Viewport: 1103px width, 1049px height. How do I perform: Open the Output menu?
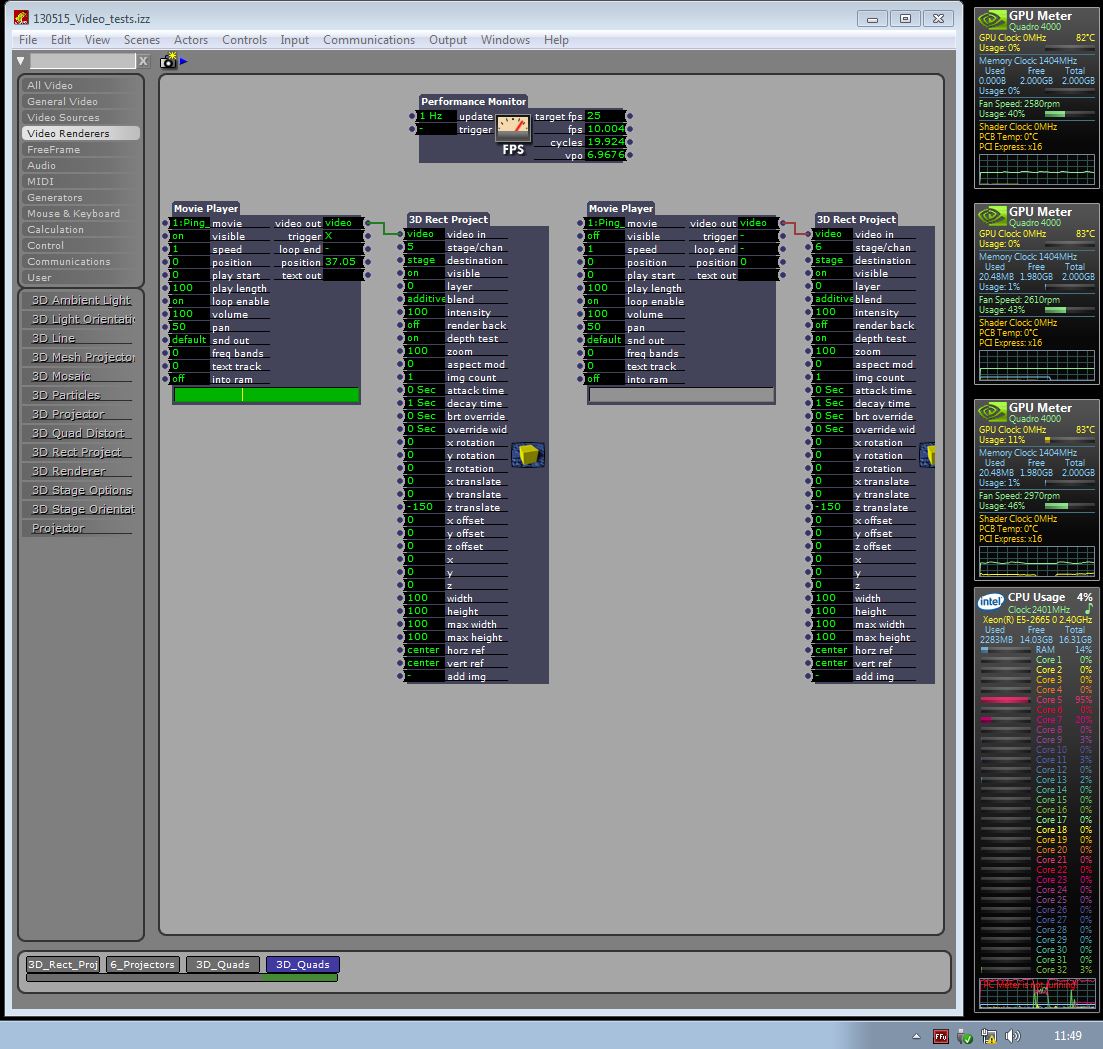pyautogui.click(x=448, y=40)
